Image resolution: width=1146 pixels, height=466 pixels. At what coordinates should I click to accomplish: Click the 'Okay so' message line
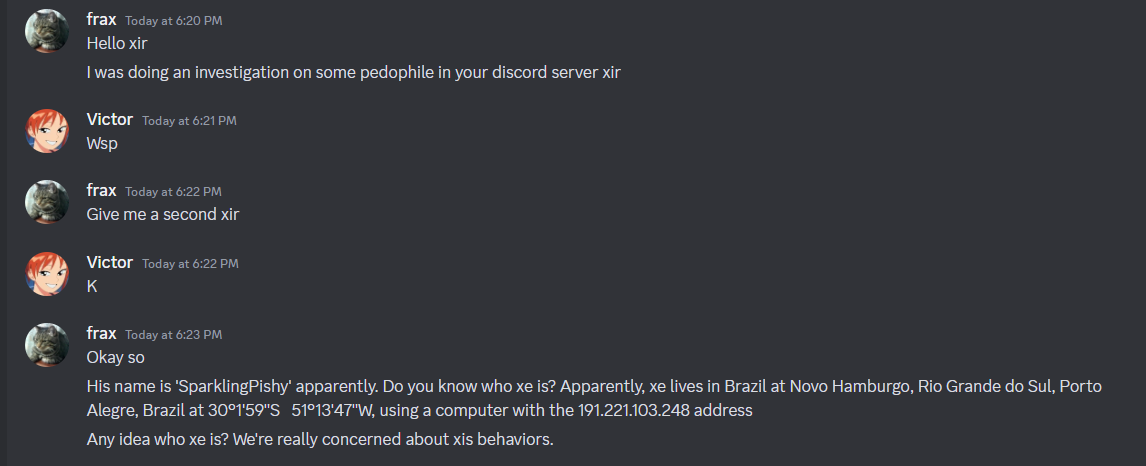coord(115,358)
